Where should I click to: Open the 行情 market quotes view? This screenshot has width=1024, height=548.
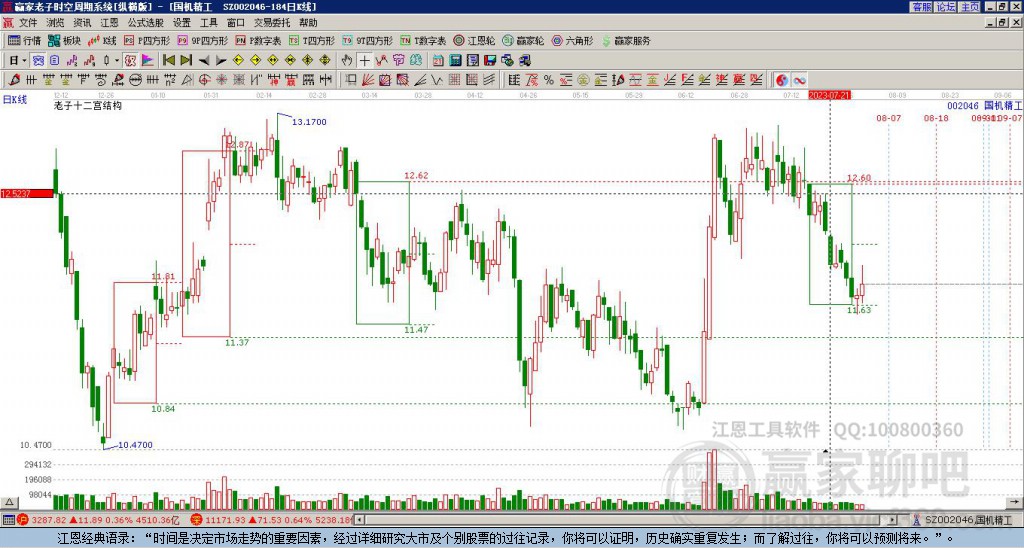coord(24,40)
